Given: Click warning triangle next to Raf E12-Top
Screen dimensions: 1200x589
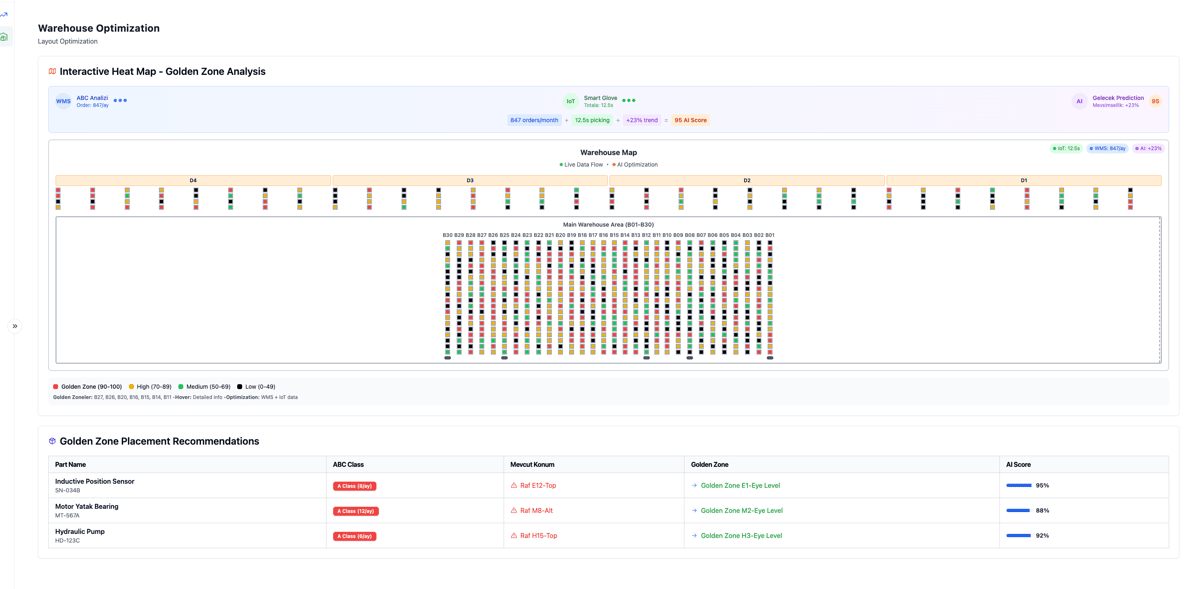Looking at the screenshot, I should [x=514, y=485].
